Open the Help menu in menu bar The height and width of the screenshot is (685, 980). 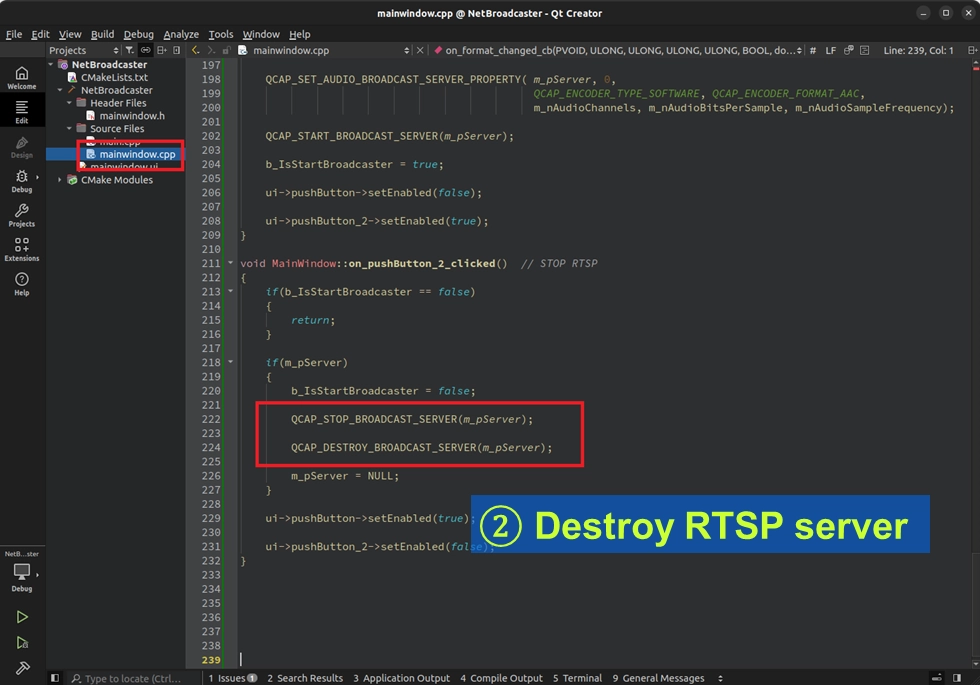point(299,34)
